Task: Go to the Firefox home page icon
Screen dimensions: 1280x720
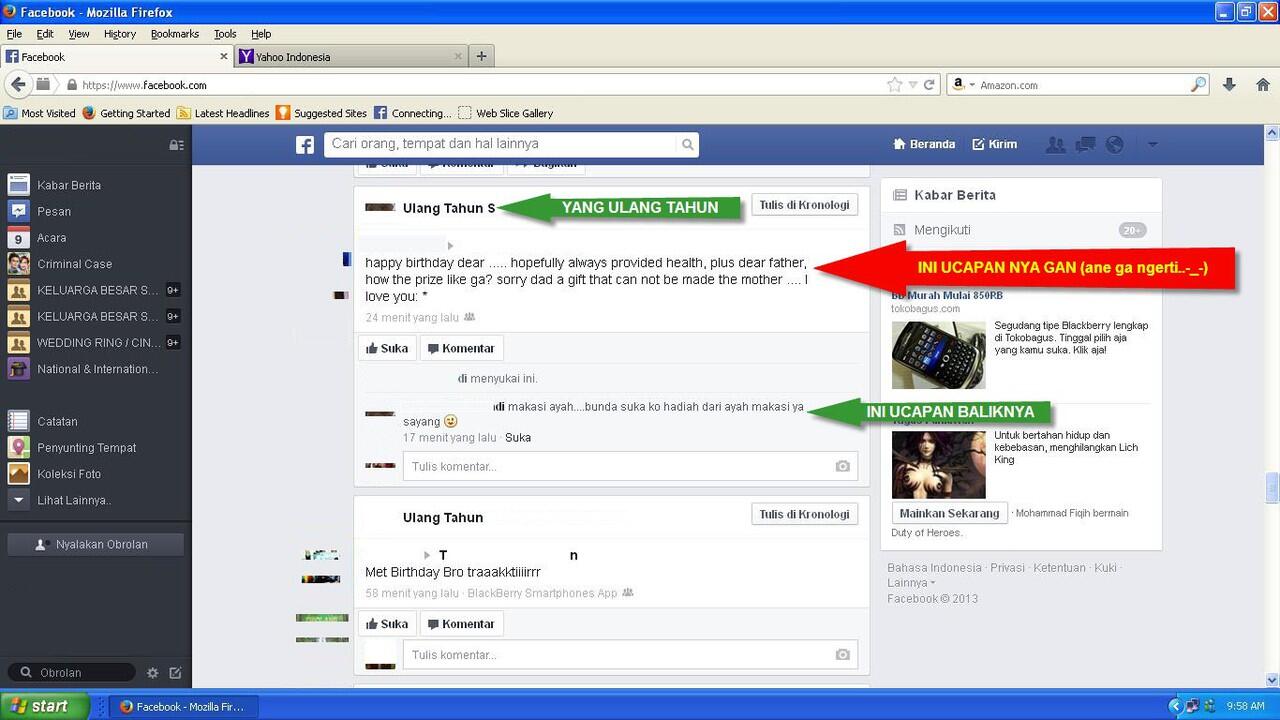Action: pos(1262,85)
